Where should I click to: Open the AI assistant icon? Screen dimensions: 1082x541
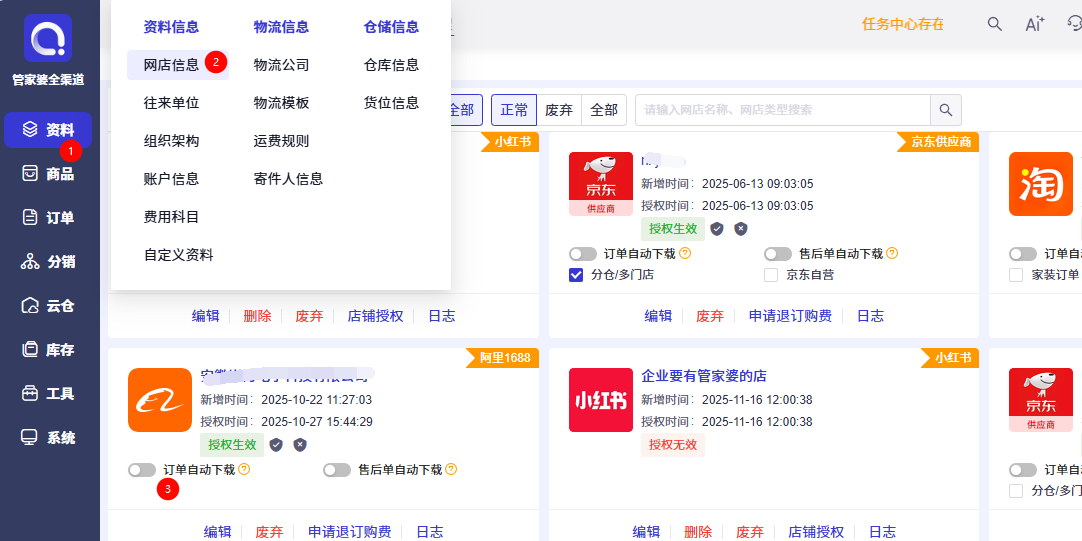[x=1034, y=24]
